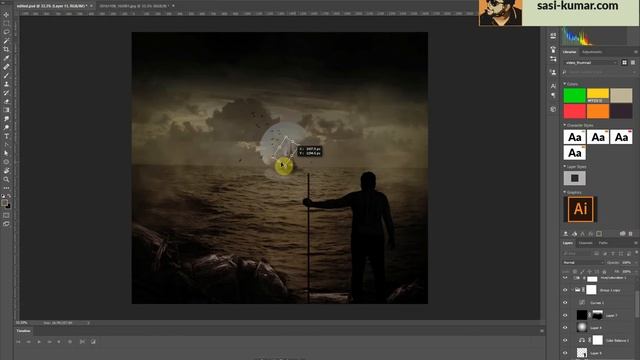Image resolution: width=640 pixels, height=360 pixels.
Task: Select the History Brush tool
Action: pyautogui.click(x=6, y=93)
